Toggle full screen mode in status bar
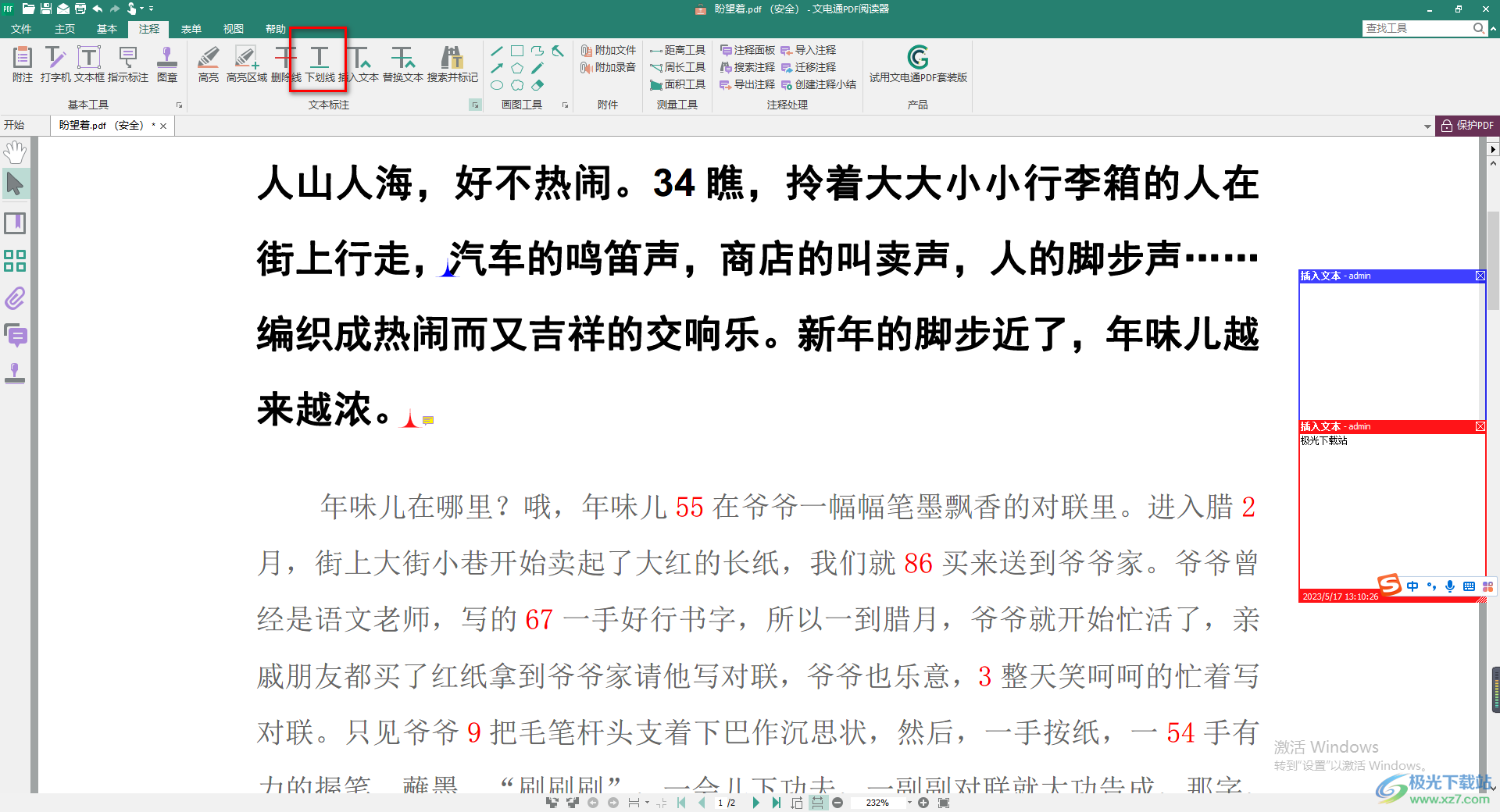The width and height of the screenshot is (1500, 812). [944, 803]
